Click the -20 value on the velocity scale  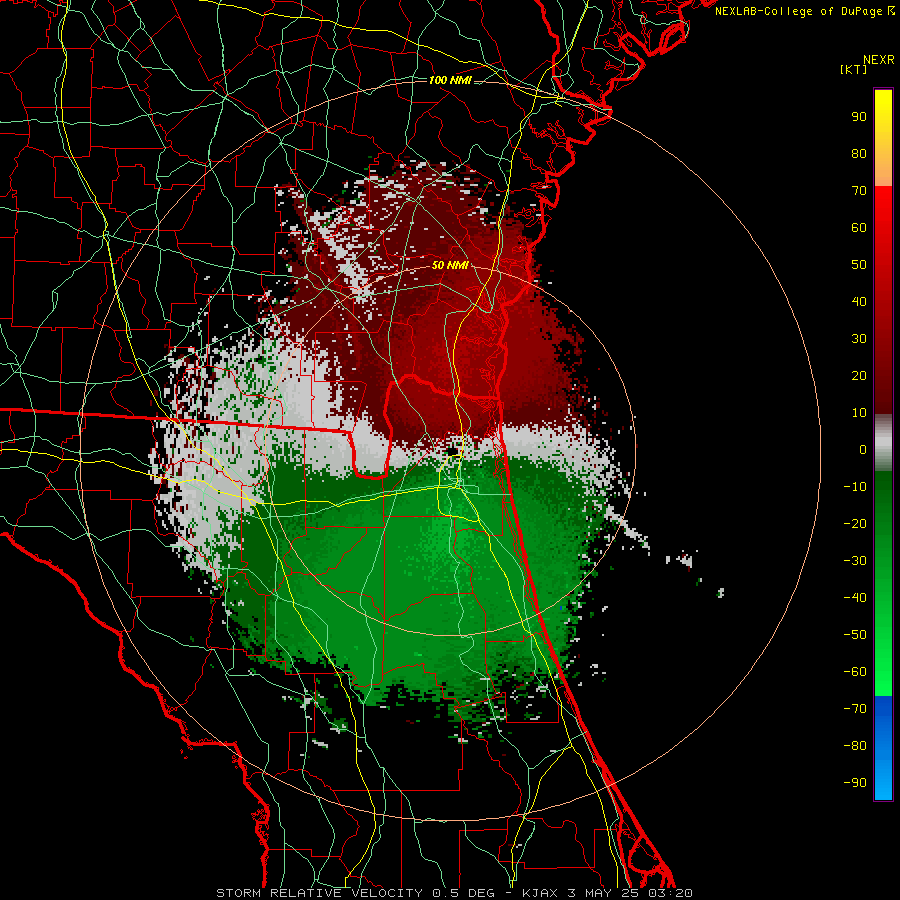(x=855, y=524)
